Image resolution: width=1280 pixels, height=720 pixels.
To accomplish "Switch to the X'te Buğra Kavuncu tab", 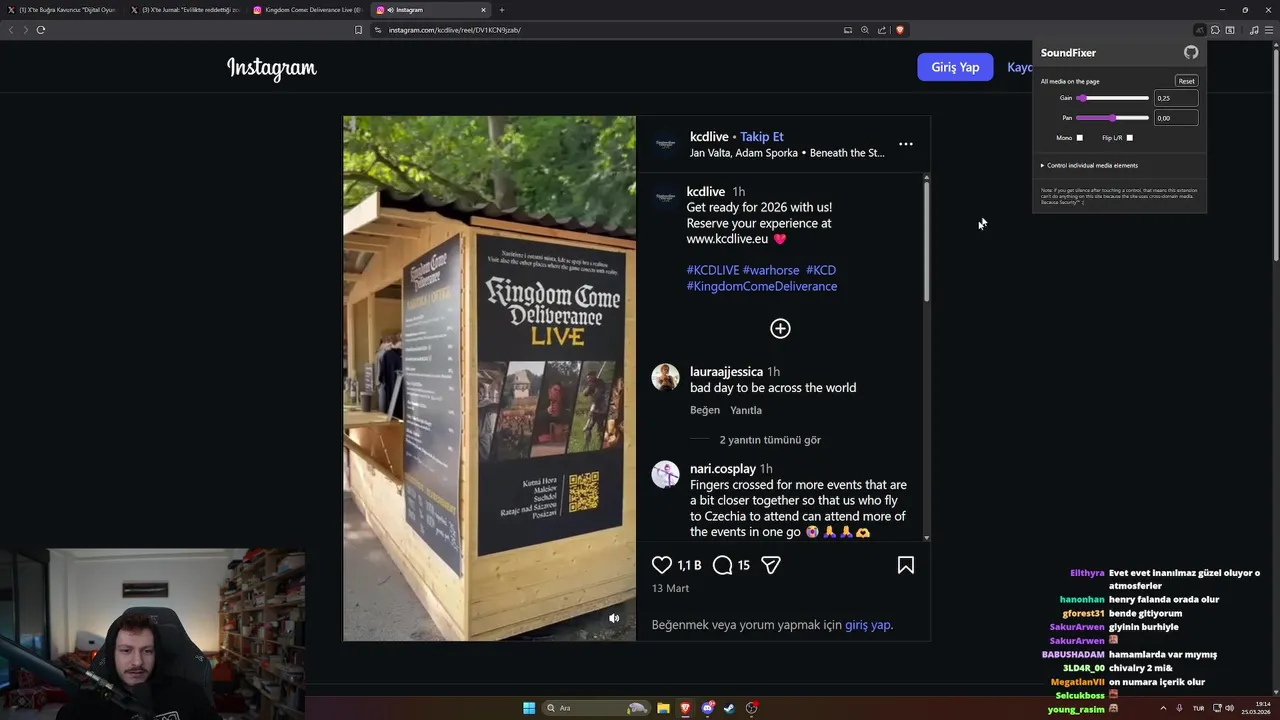I will [62, 10].
